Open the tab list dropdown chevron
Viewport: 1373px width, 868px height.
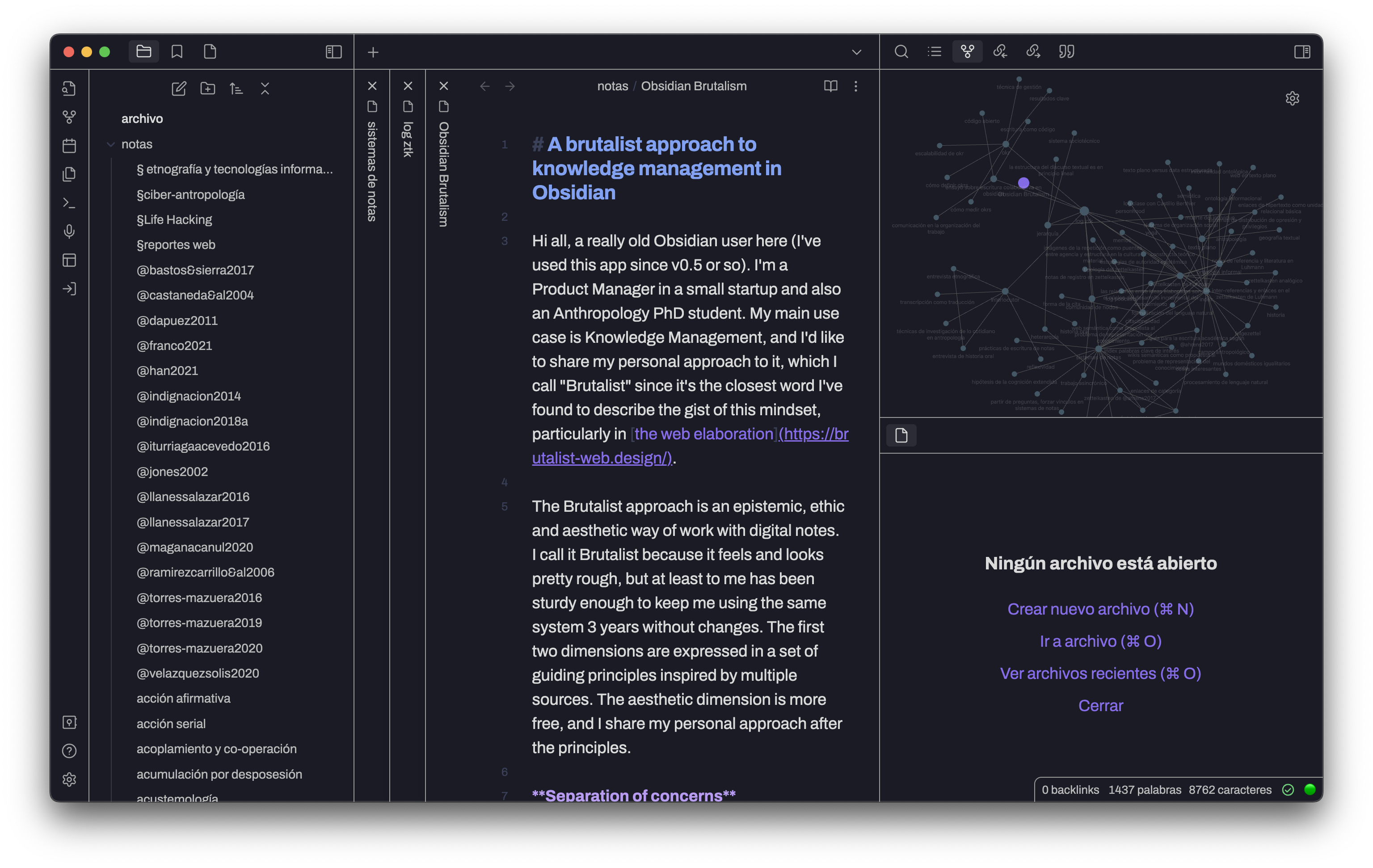pos(856,52)
